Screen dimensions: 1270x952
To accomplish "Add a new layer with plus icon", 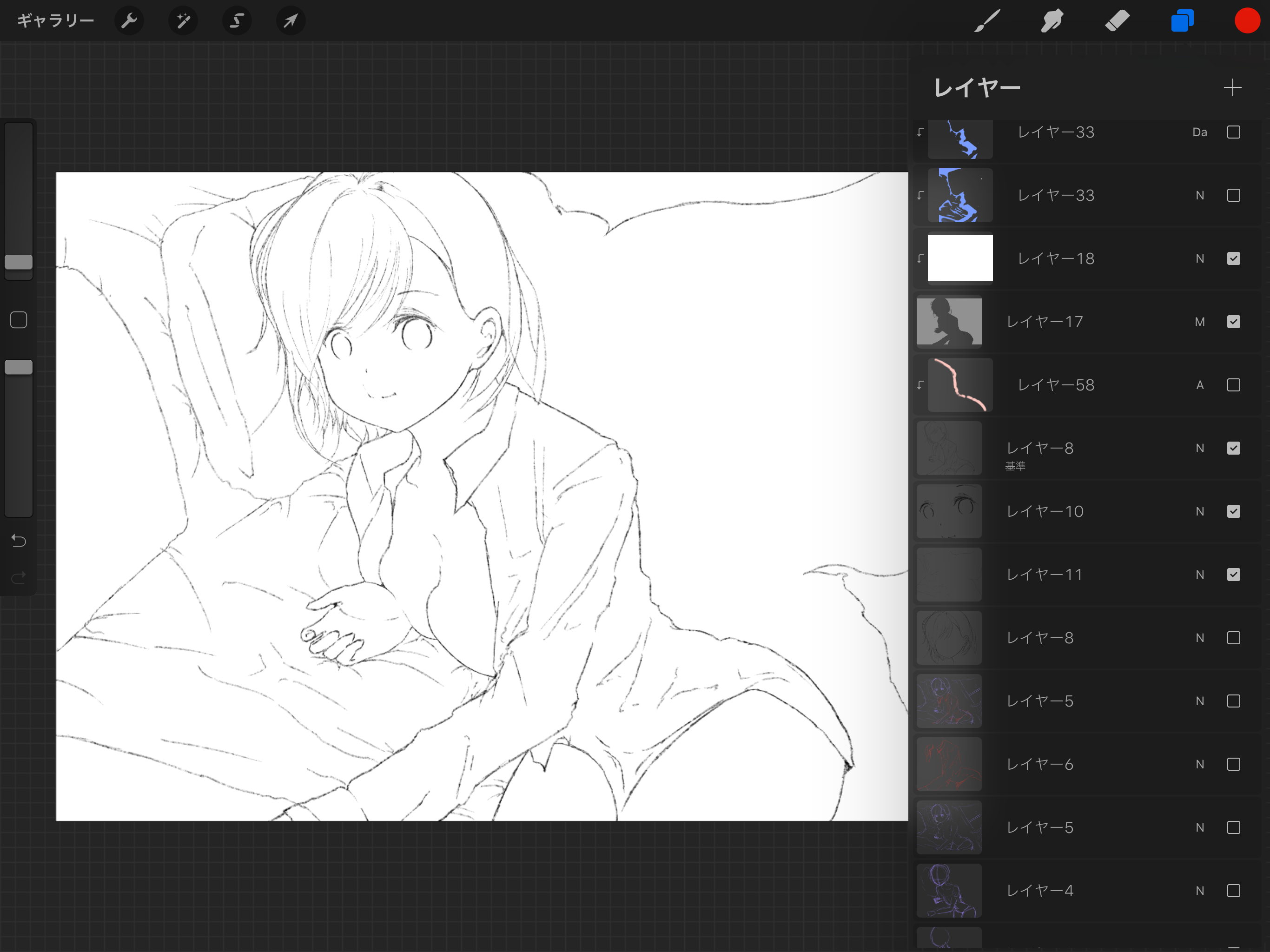I will (x=1232, y=88).
